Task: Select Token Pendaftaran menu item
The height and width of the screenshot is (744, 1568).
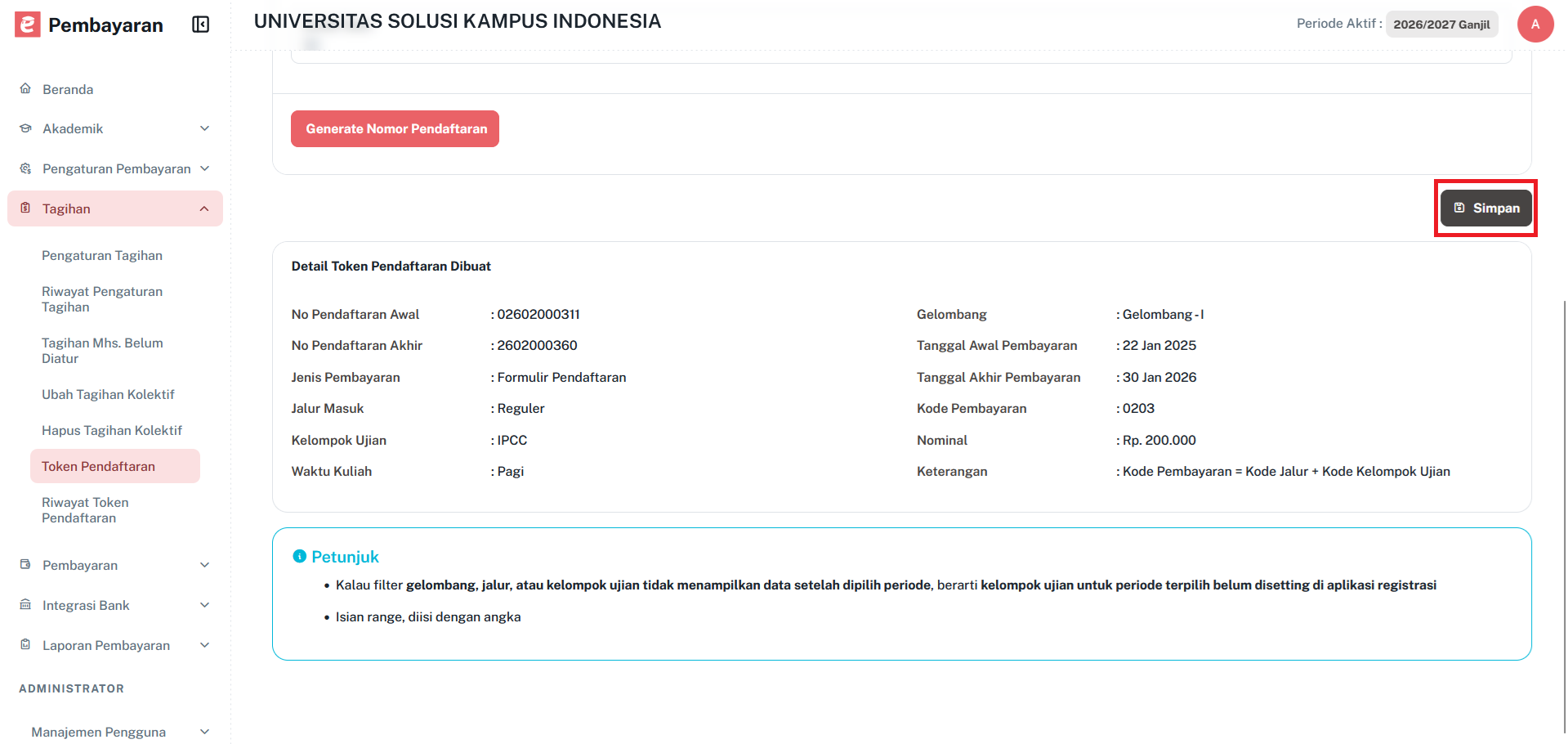Action: click(115, 466)
